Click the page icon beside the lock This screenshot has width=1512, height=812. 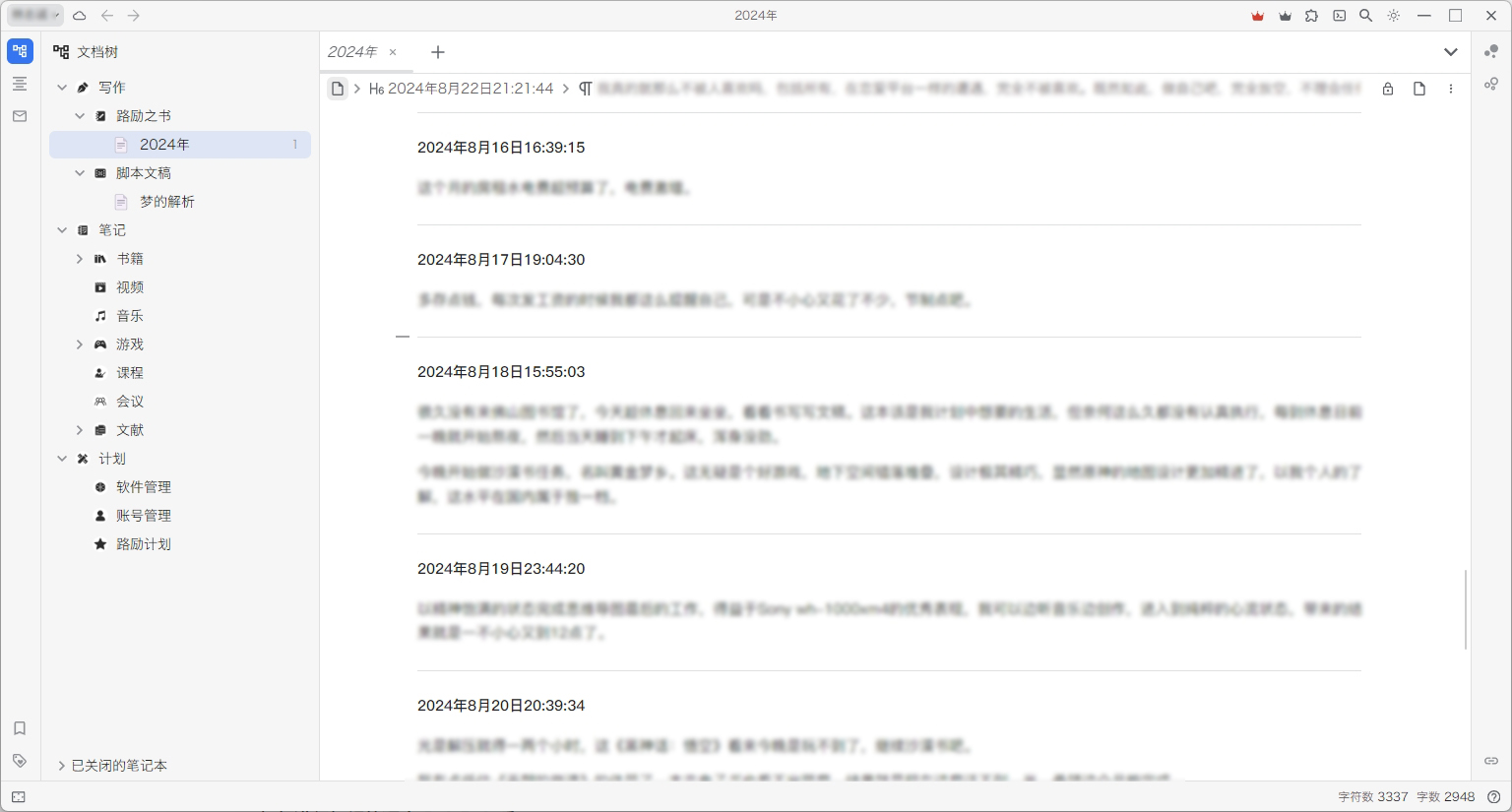tap(1419, 89)
